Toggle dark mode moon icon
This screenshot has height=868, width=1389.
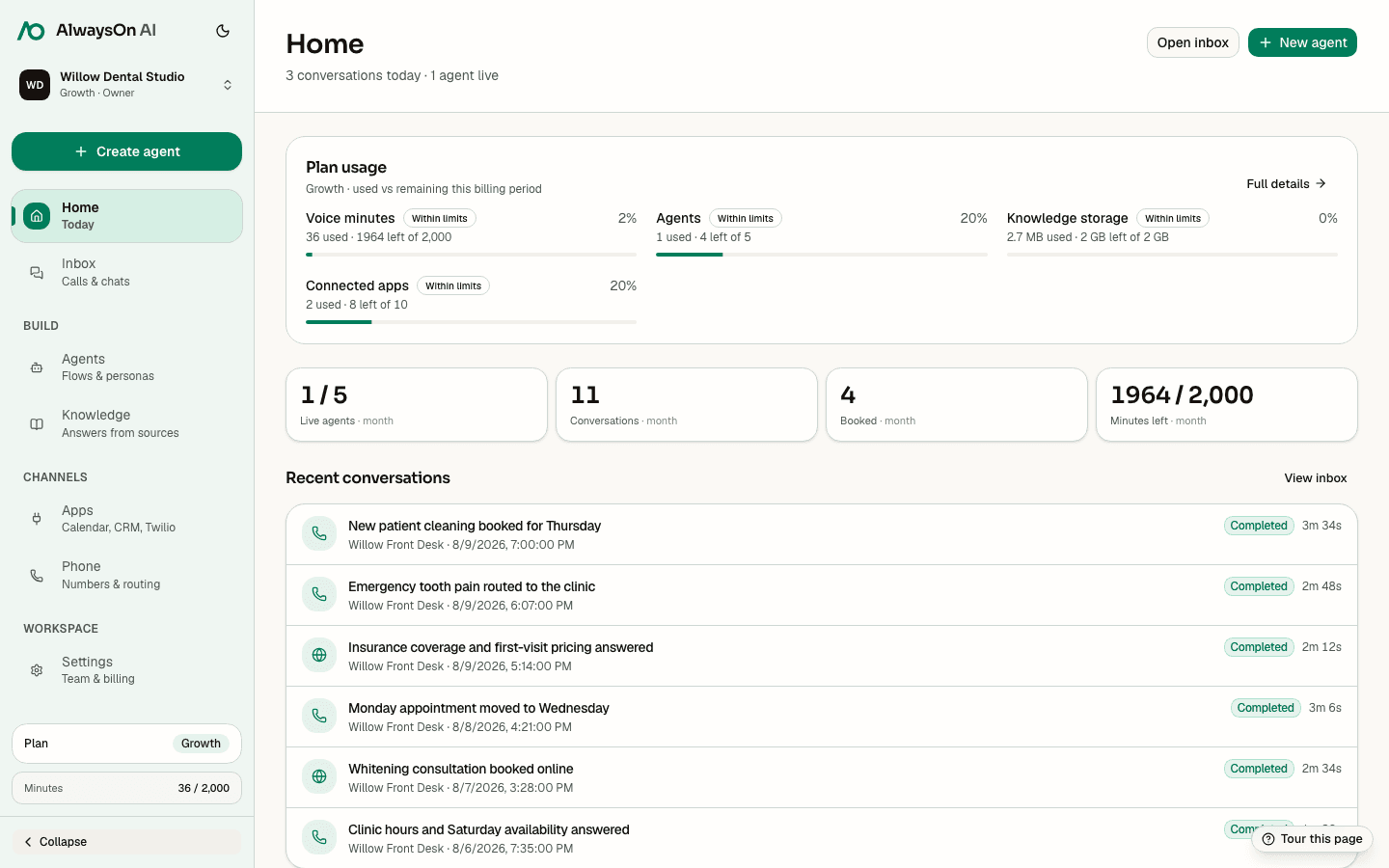click(223, 31)
